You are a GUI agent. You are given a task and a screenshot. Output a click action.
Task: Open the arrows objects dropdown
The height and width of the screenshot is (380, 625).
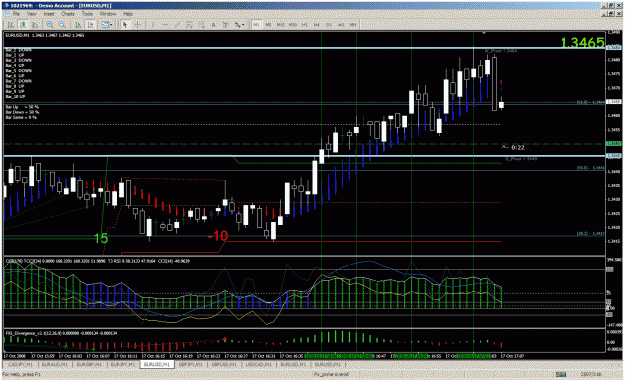[239, 25]
